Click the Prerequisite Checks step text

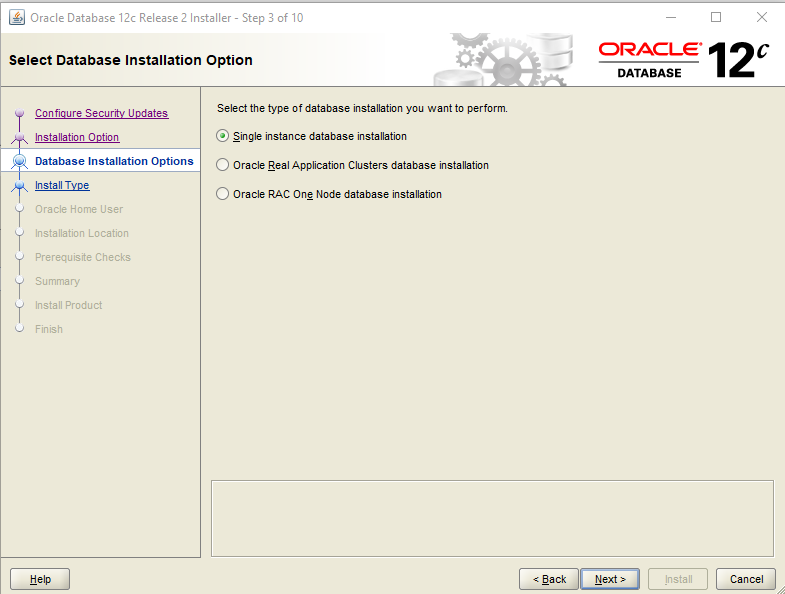point(83,257)
